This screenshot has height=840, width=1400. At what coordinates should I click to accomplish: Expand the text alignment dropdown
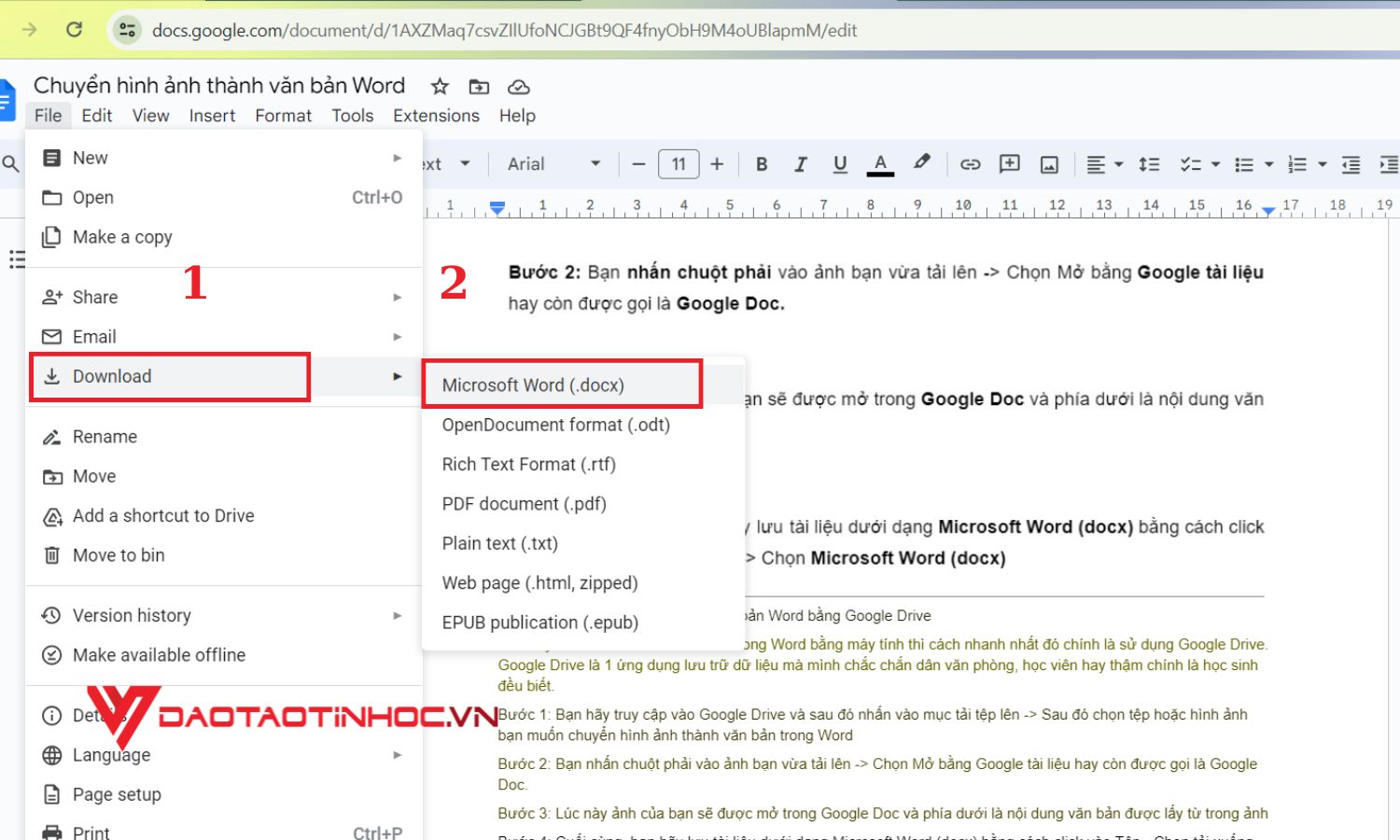(1105, 164)
